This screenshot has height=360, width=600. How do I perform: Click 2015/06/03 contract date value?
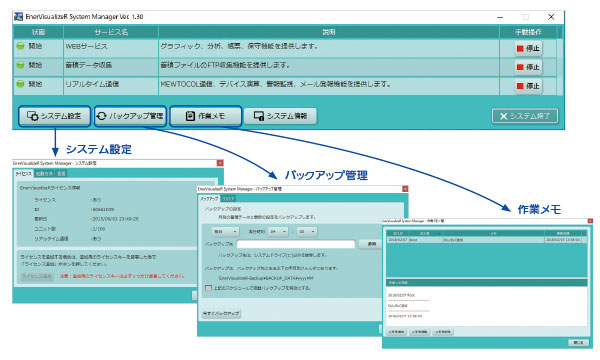115,219
